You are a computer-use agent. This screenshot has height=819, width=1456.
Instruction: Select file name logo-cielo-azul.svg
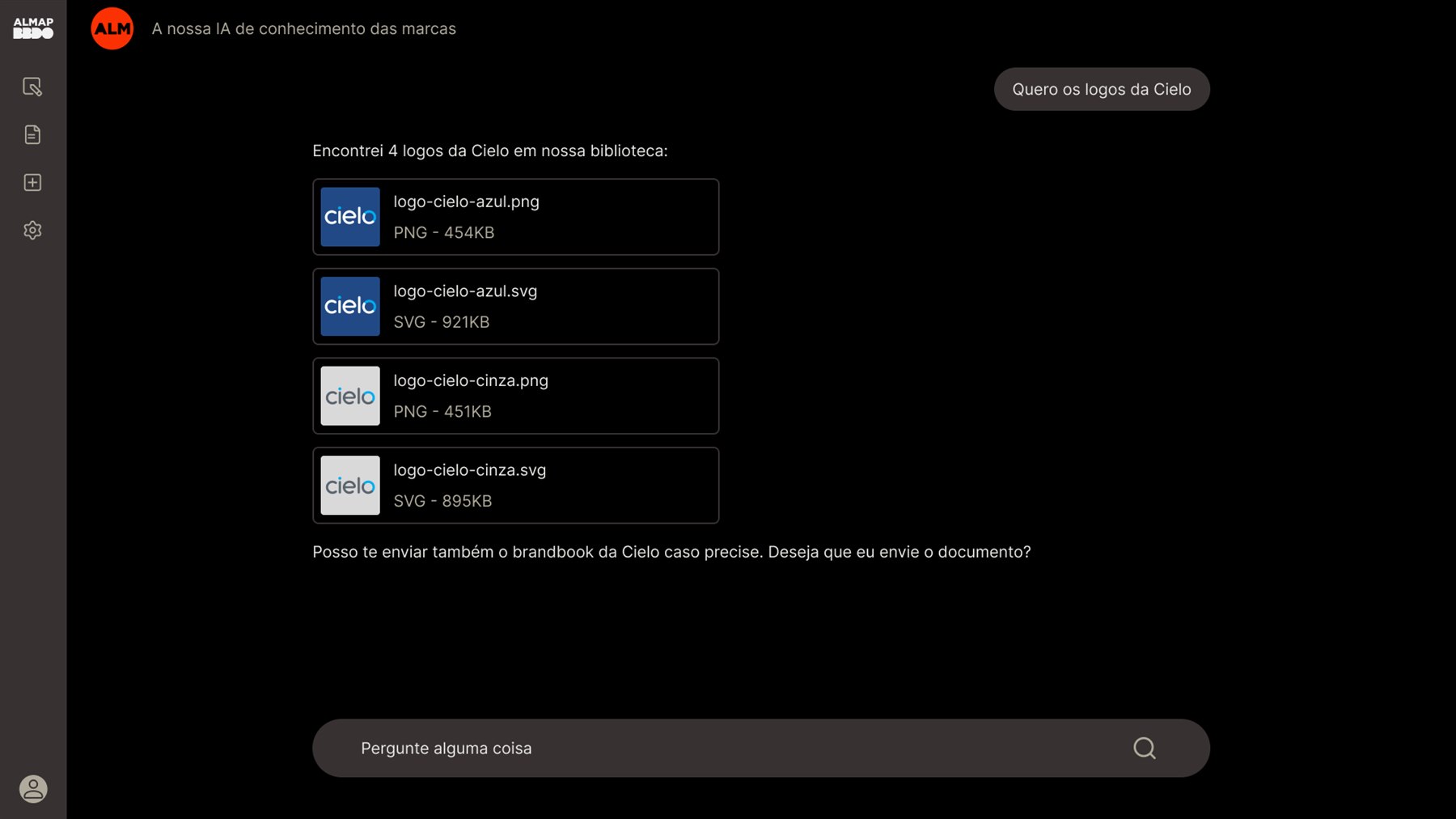coord(465,291)
